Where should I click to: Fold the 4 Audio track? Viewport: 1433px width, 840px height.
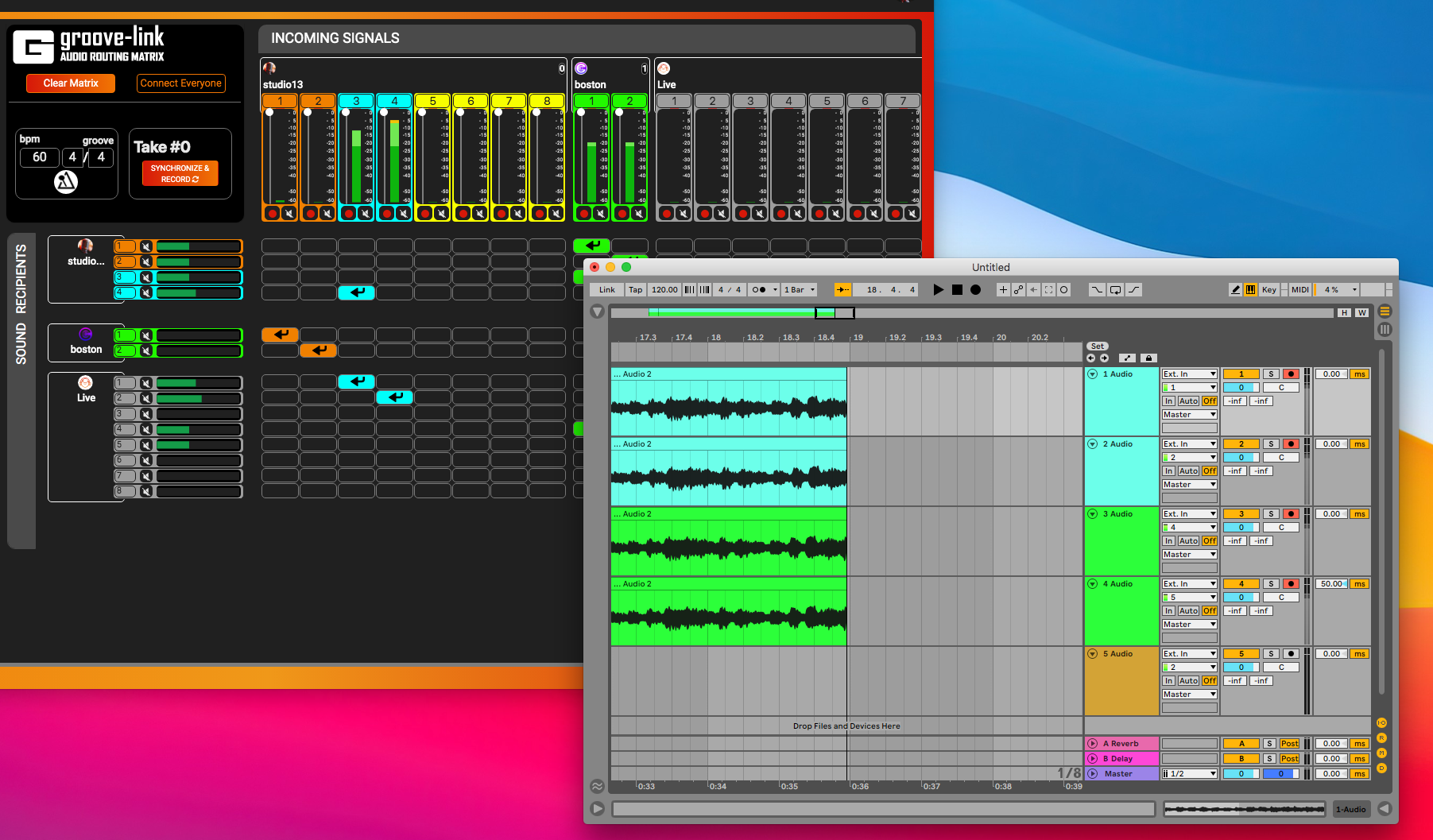[1093, 584]
